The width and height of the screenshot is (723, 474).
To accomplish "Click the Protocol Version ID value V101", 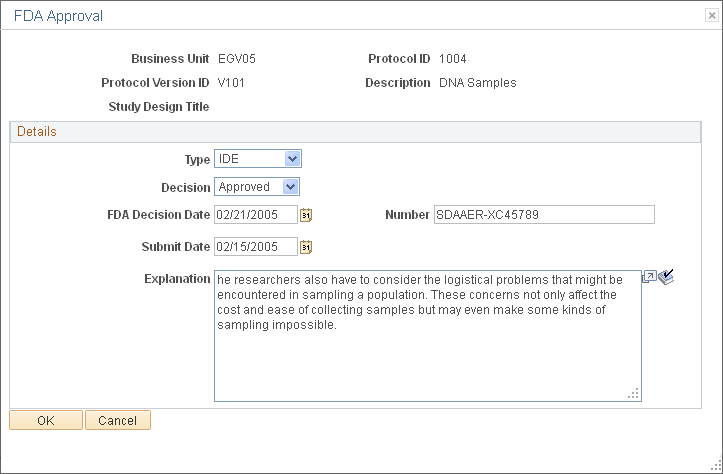I will click(231, 83).
